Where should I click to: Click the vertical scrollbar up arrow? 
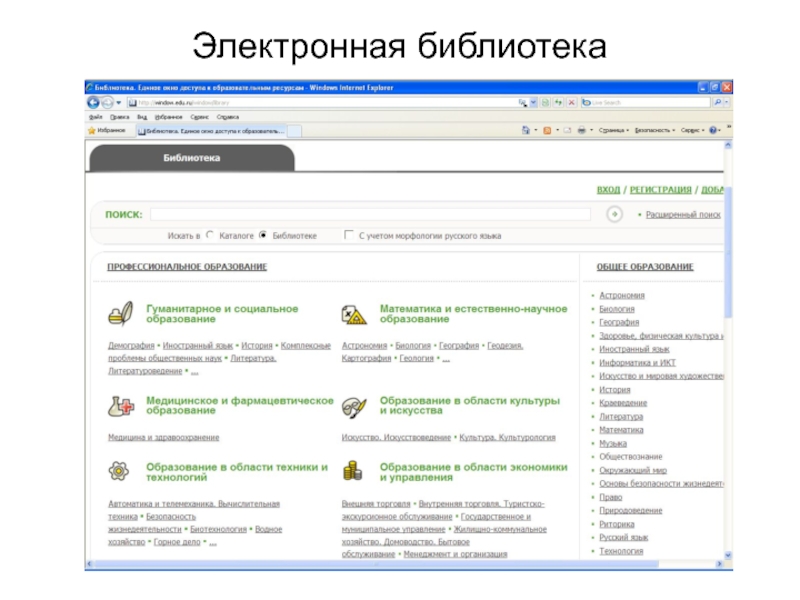[x=728, y=146]
